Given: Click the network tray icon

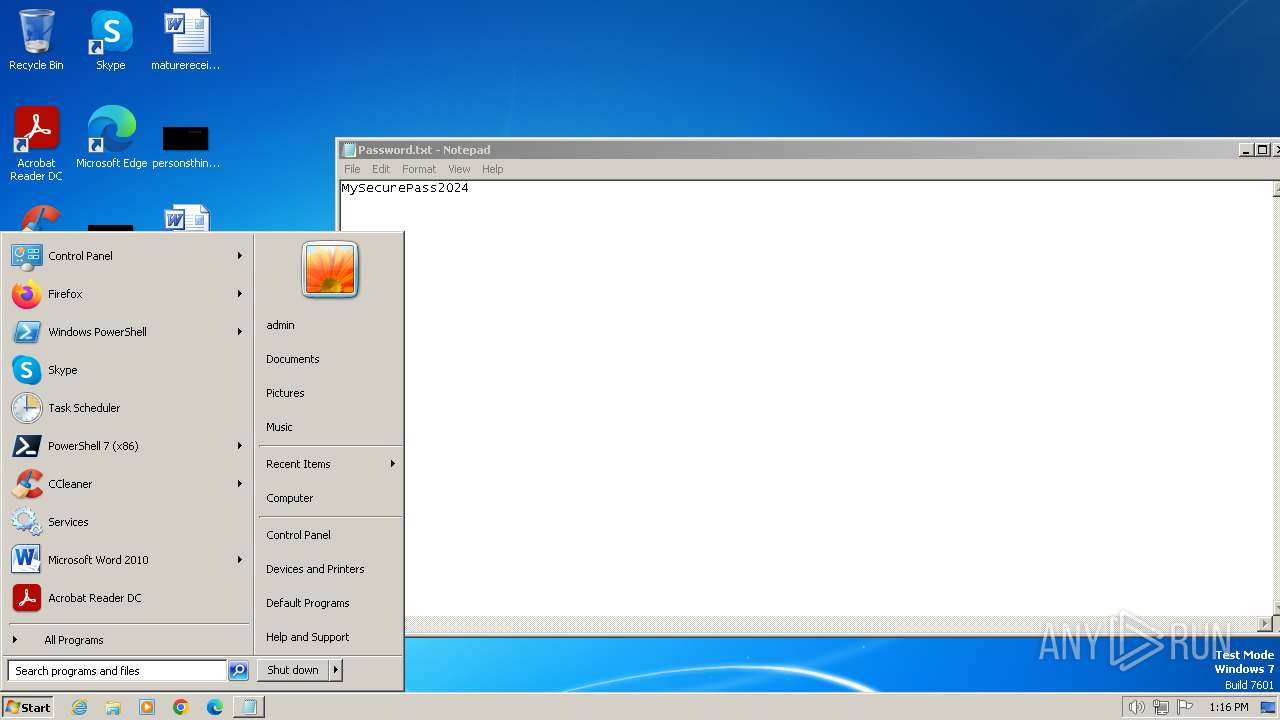Looking at the screenshot, I should pos(1161,707).
